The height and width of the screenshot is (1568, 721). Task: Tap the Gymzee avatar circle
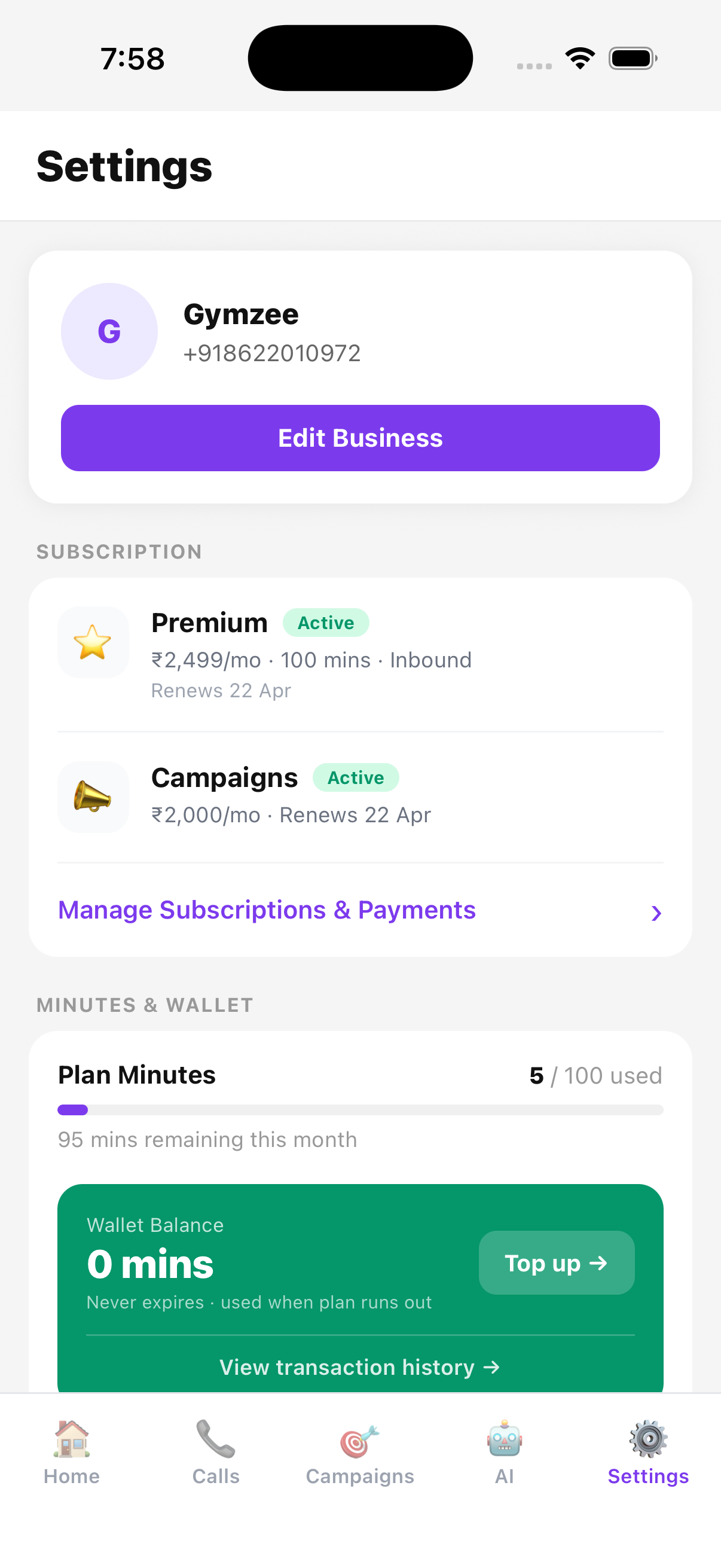(109, 331)
